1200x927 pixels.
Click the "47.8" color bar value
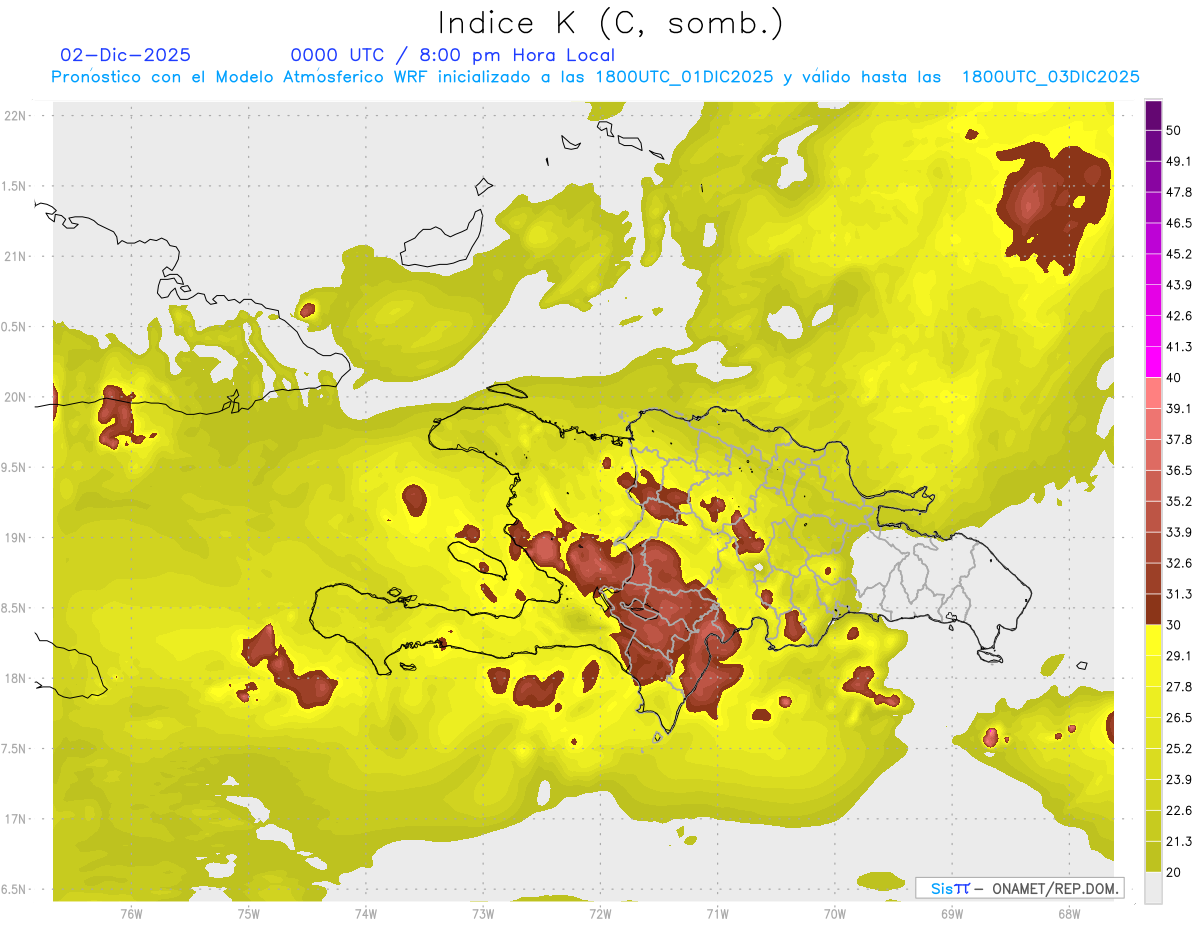pos(1179,192)
